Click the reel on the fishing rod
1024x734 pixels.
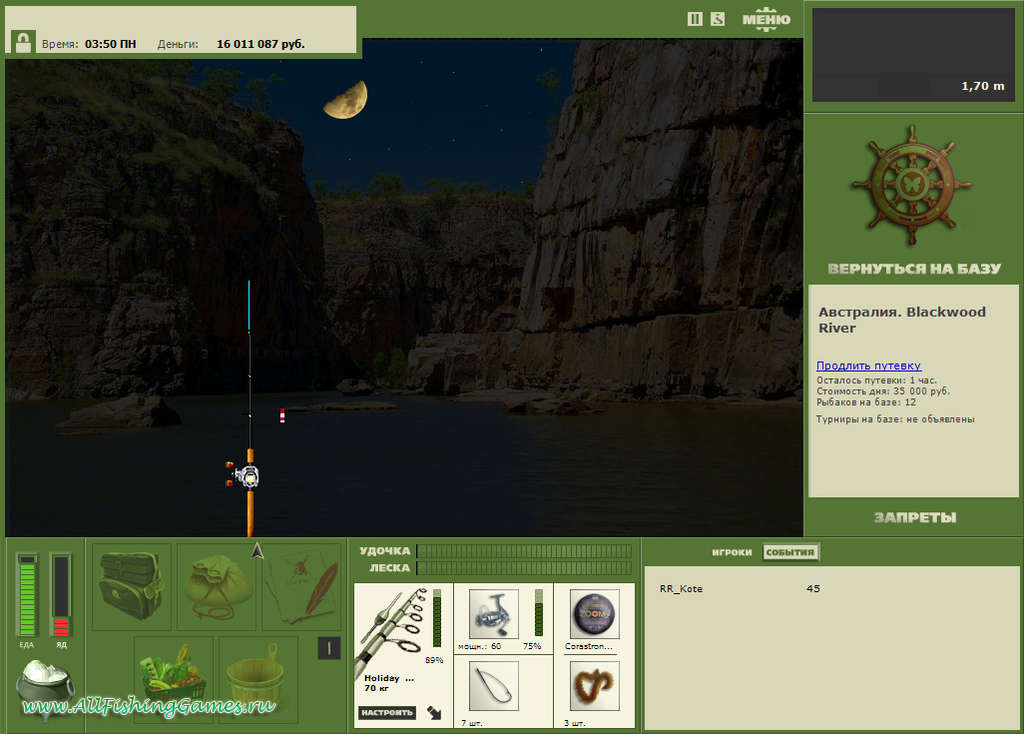tap(244, 474)
